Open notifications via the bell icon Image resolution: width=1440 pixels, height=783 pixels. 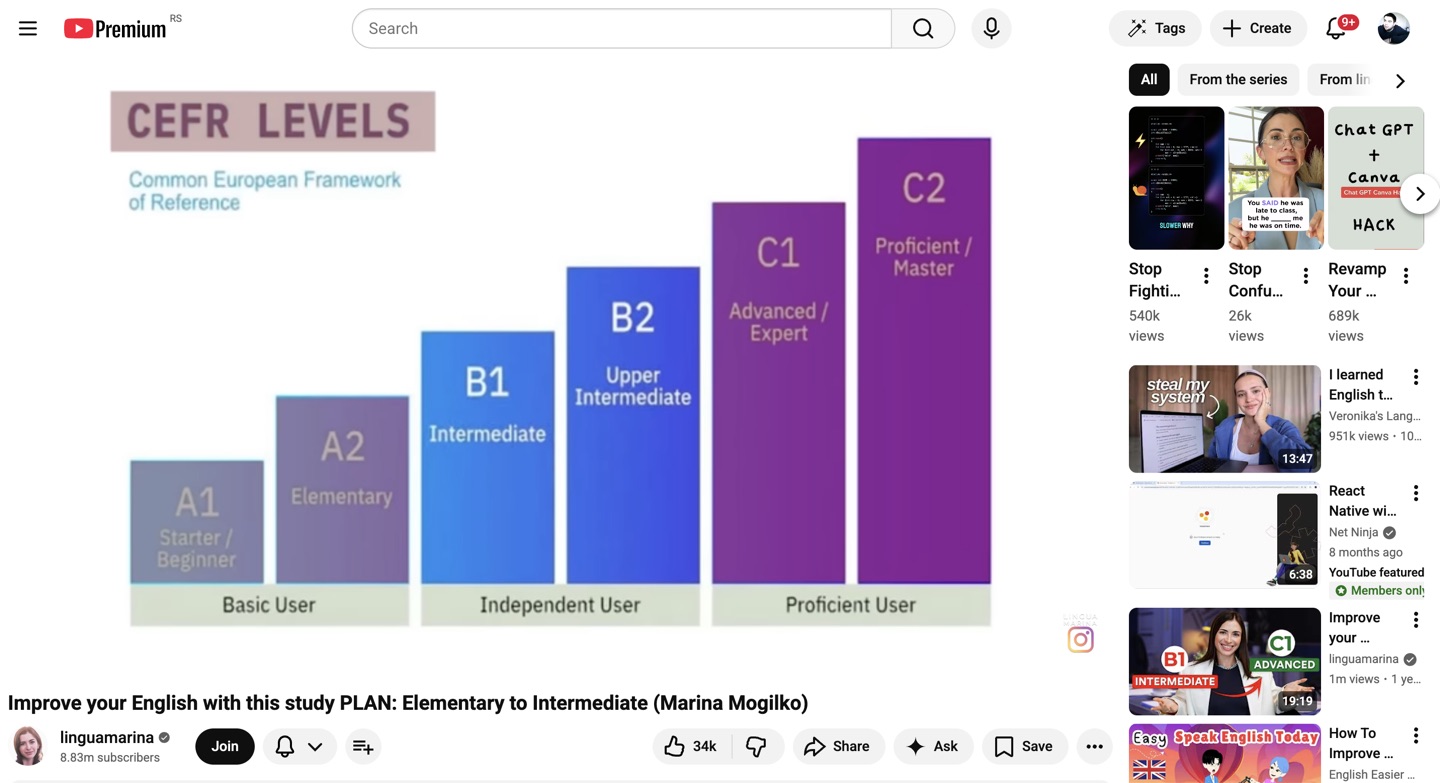[1335, 28]
